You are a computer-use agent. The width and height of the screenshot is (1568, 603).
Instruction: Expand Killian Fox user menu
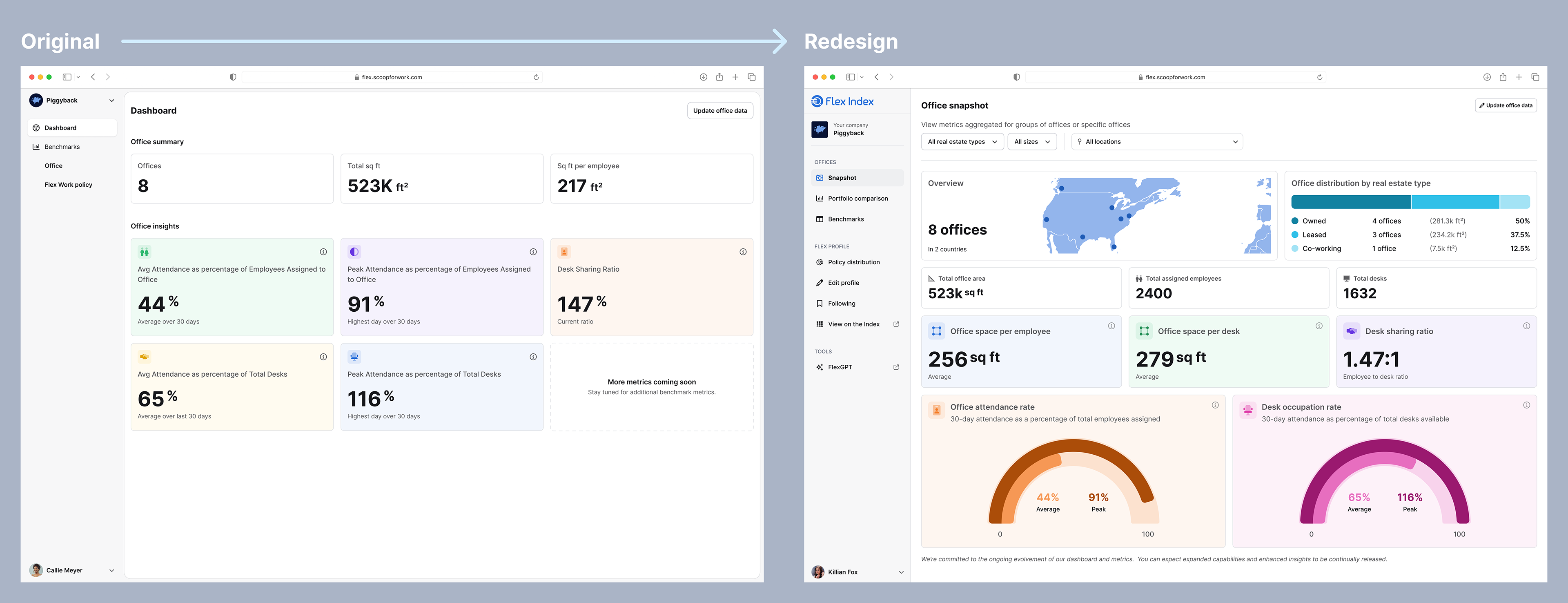point(901,572)
